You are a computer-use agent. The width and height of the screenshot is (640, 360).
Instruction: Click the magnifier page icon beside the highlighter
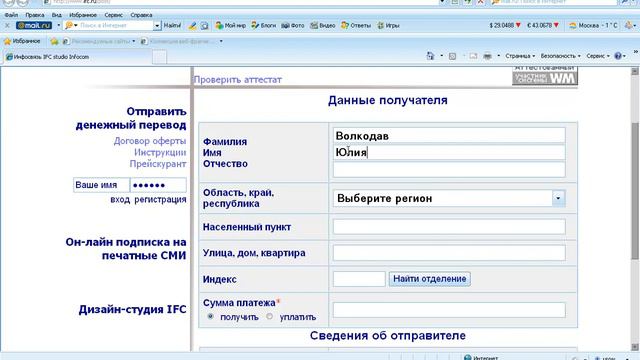(204, 26)
